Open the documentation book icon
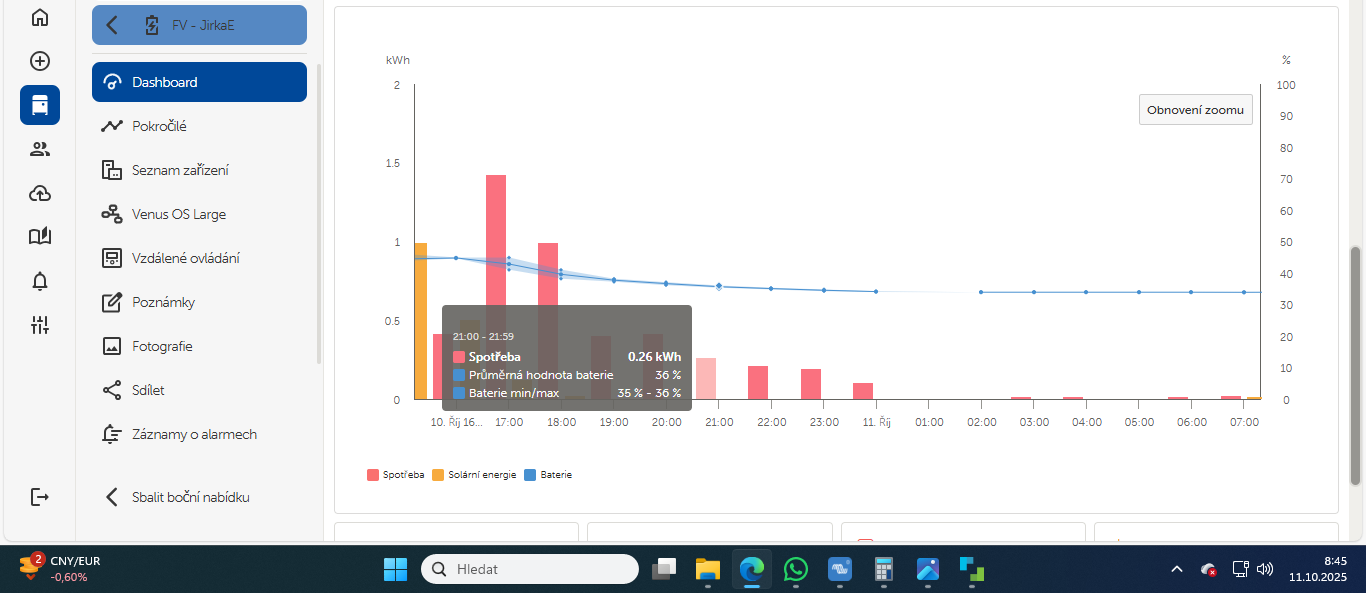 click(x=39, y=237)
